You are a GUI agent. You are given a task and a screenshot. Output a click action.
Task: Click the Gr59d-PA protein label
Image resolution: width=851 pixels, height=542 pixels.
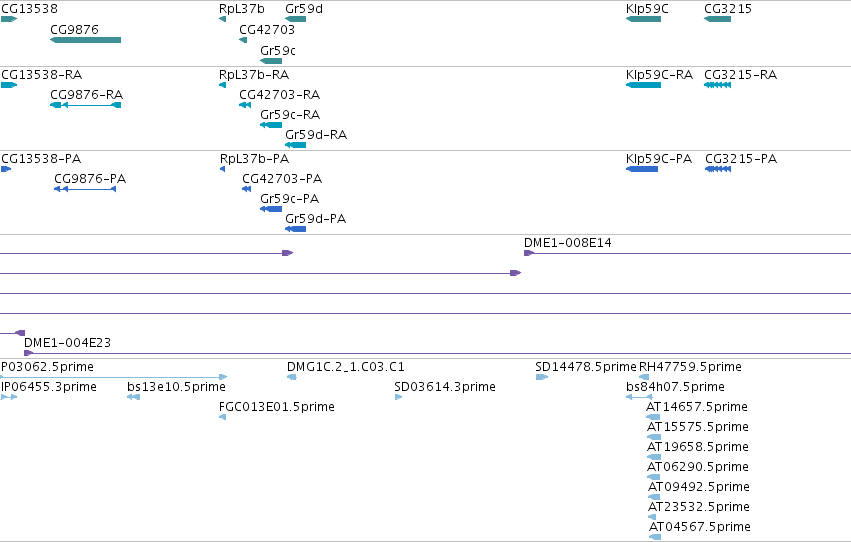pyautogui.click(x=315, y=219)
